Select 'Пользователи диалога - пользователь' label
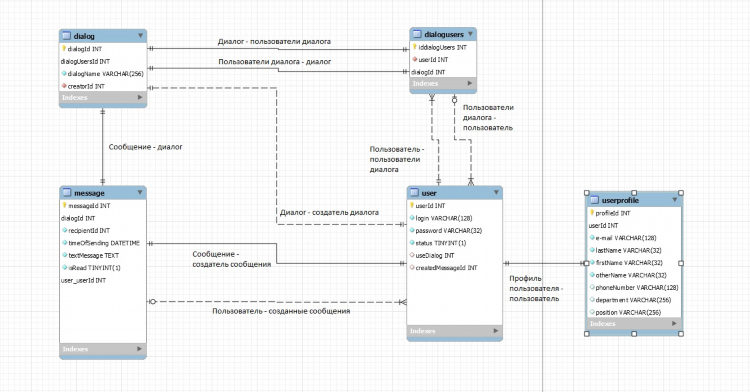Image resolution: width=750 pixels, height=392 pixels. point(488,118)
